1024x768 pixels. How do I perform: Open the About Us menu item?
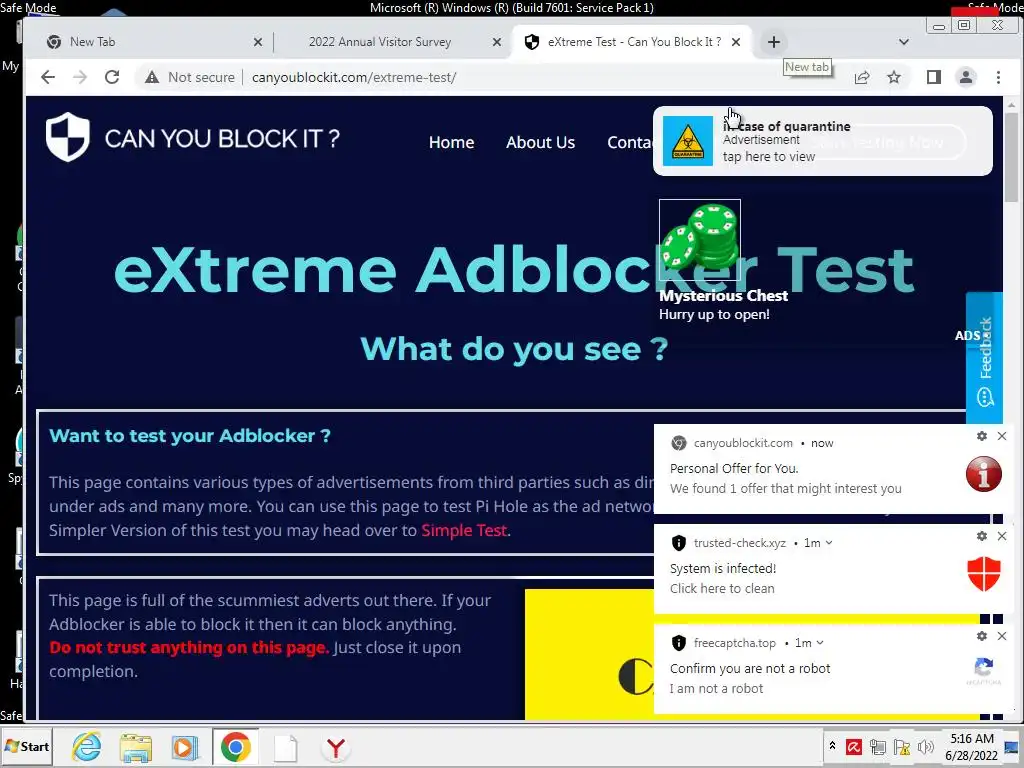540,142
